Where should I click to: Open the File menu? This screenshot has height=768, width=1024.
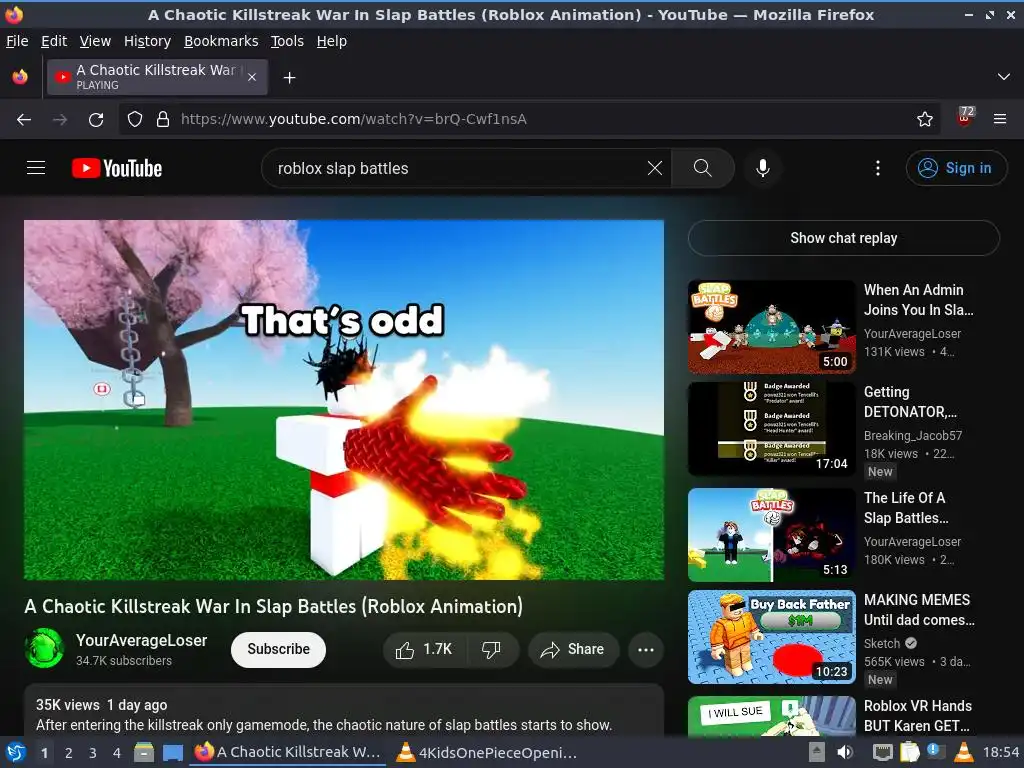[17, 41]
